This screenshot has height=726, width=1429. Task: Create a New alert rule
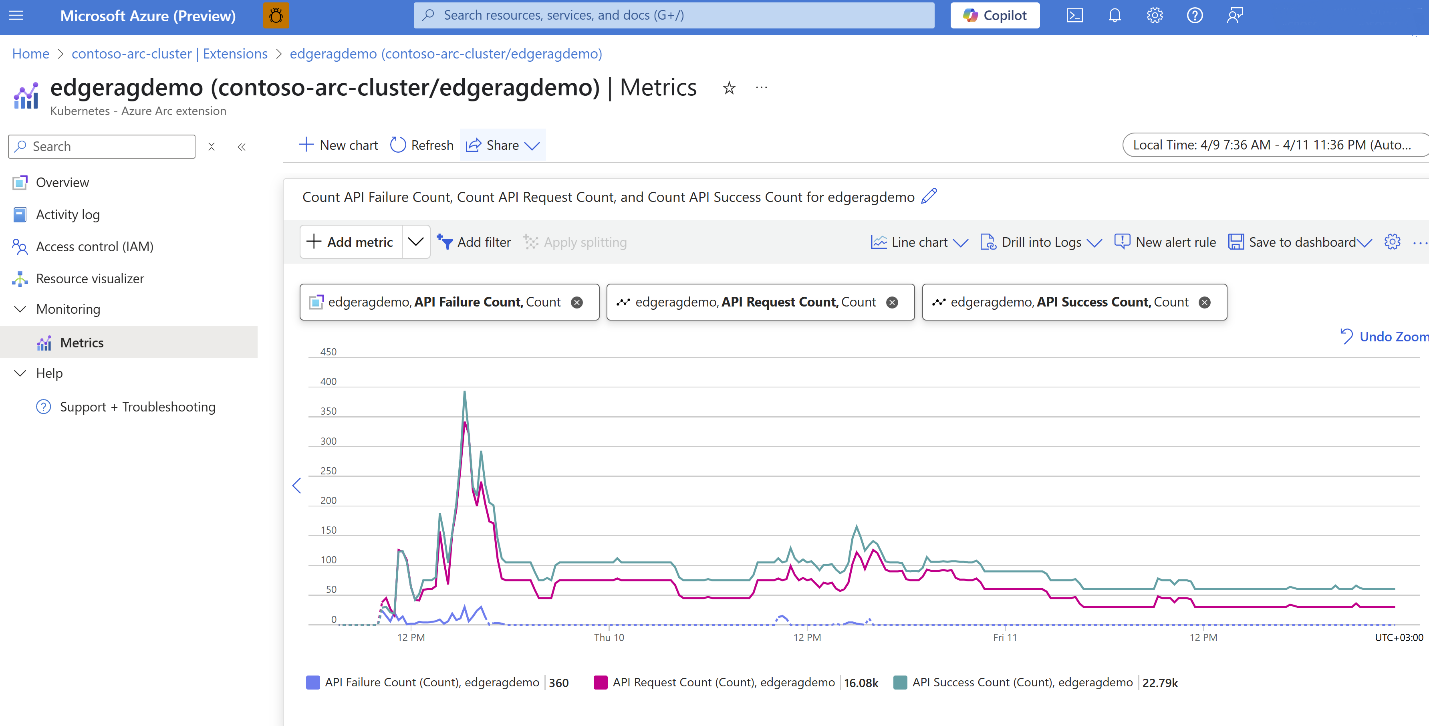coord(1165,242)
